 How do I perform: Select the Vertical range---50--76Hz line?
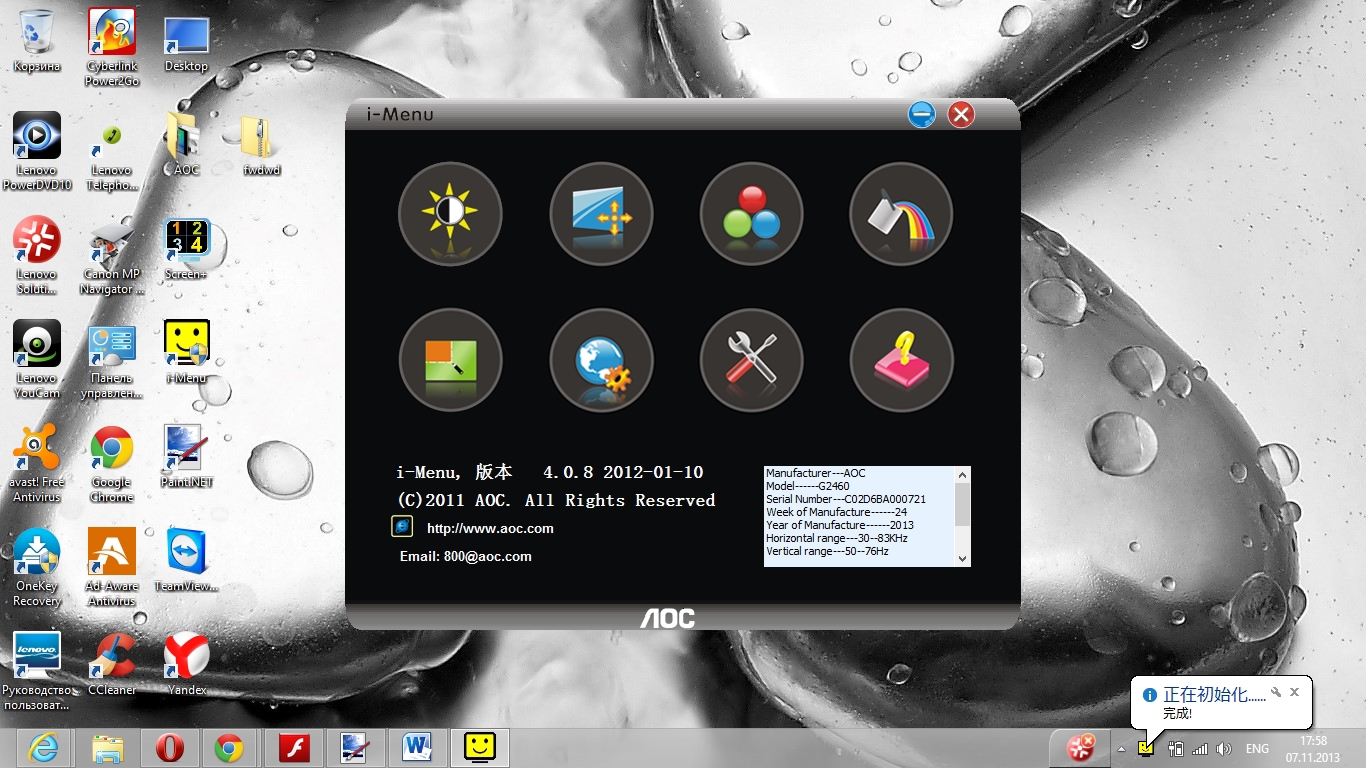(x=827, y=551)
